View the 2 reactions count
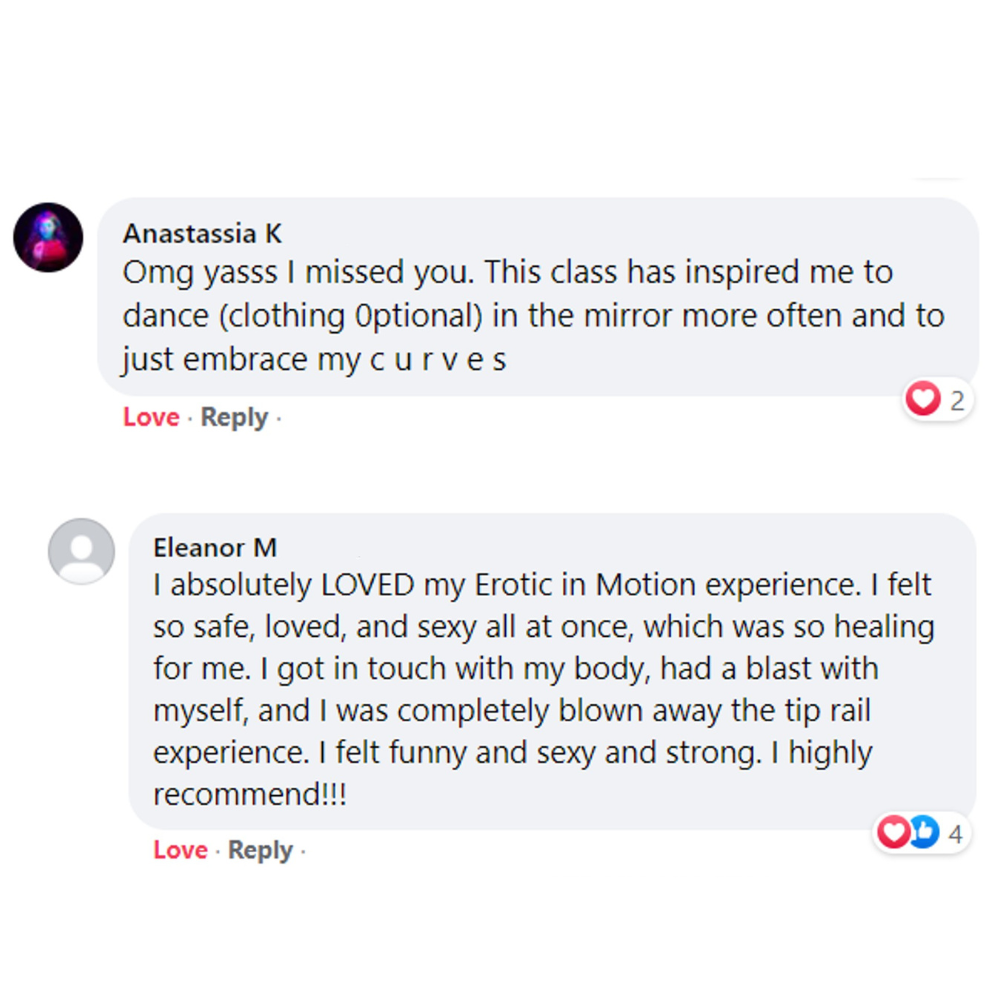The height and width of the screenshot is (1000, 1000). point(957,401)
